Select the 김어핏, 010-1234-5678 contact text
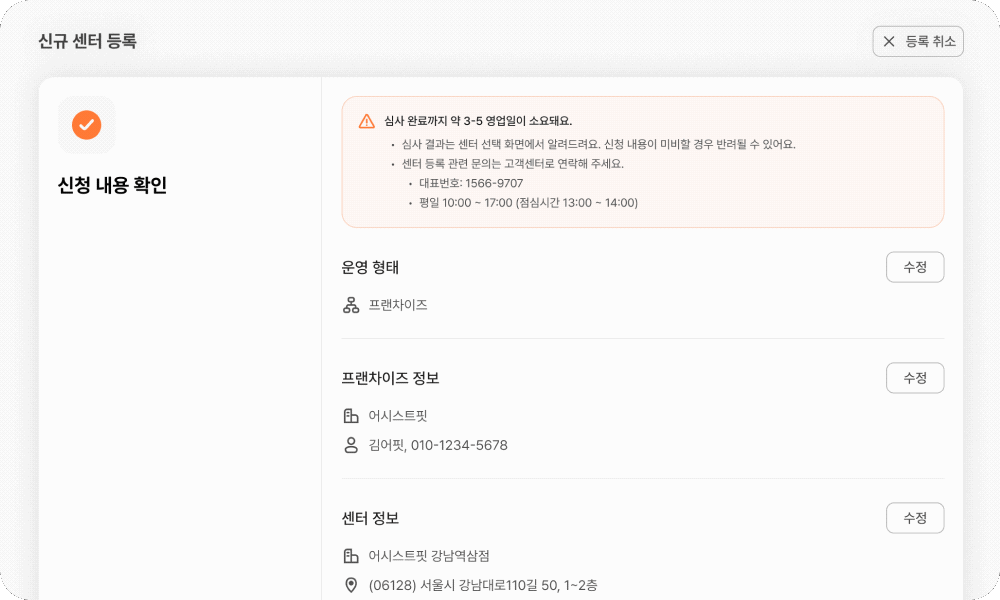 tap(438, 445)
